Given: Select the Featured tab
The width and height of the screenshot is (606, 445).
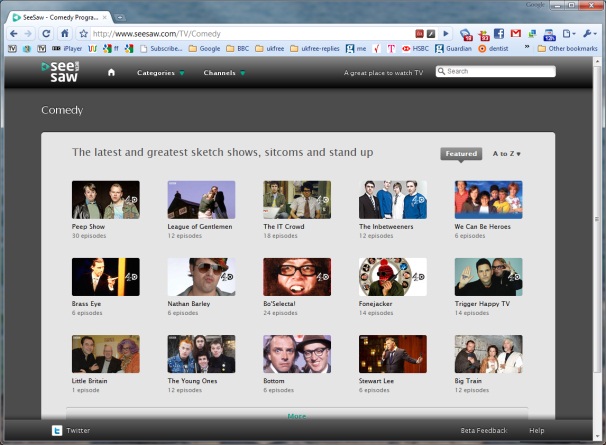Looking at the screenshot, I should pyautogui.click(x=461, y=153).
